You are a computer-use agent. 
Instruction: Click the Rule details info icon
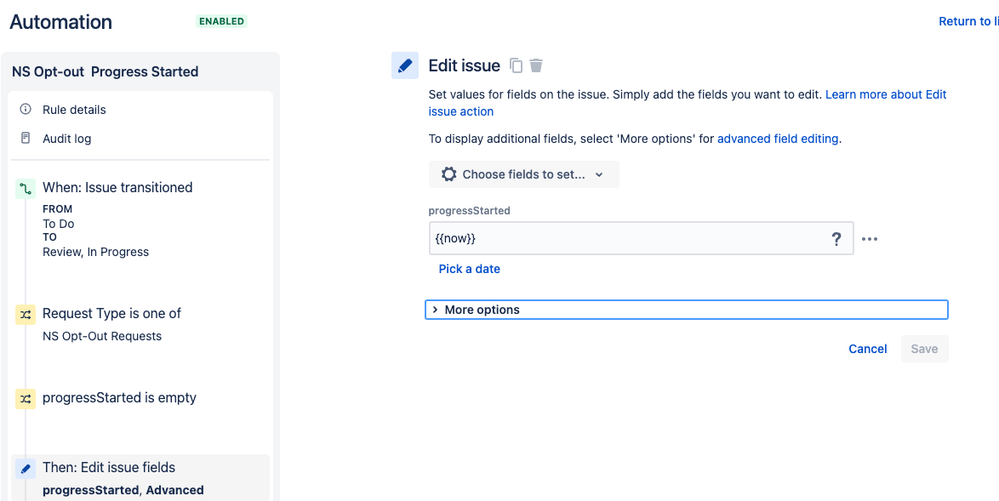pos(26,109)
